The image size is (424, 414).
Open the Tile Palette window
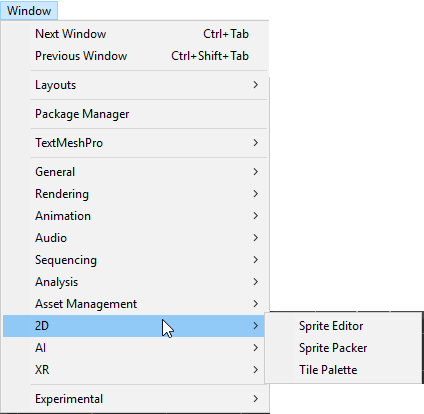pos(343,370)
